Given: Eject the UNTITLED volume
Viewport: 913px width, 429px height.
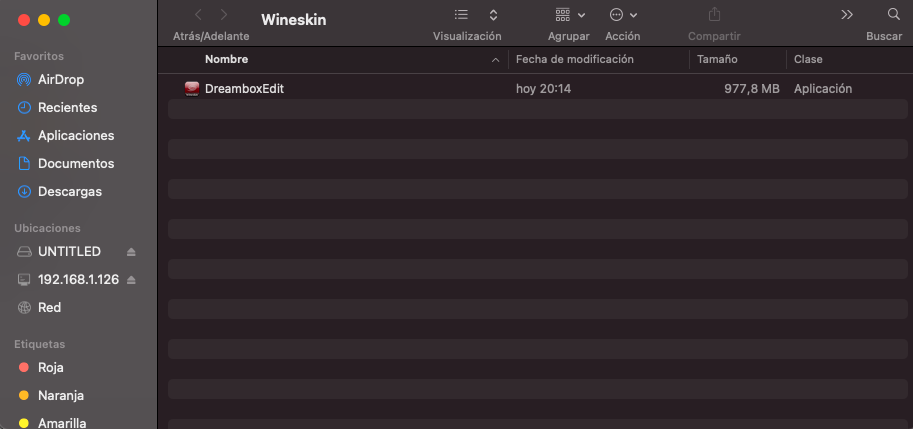Looking at the screenshot, I should coord(131,252).
